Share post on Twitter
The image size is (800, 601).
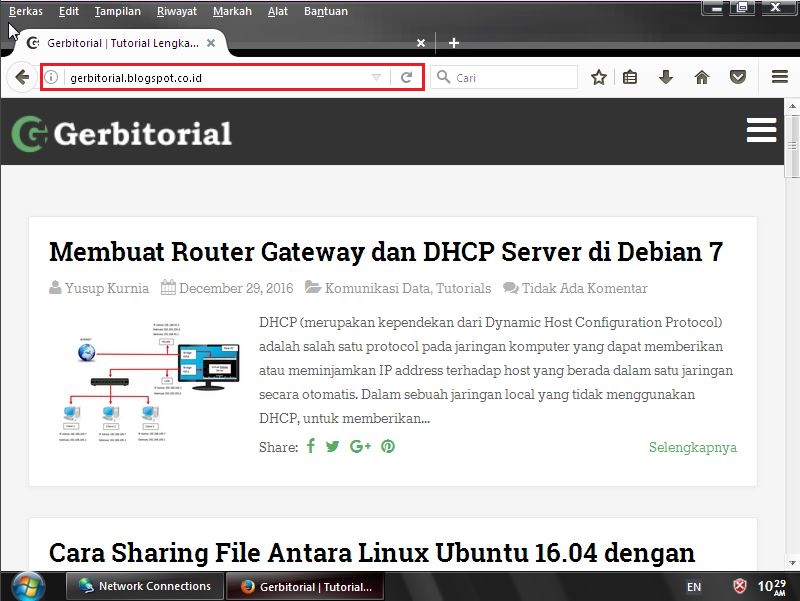click(x=333, y=446)
